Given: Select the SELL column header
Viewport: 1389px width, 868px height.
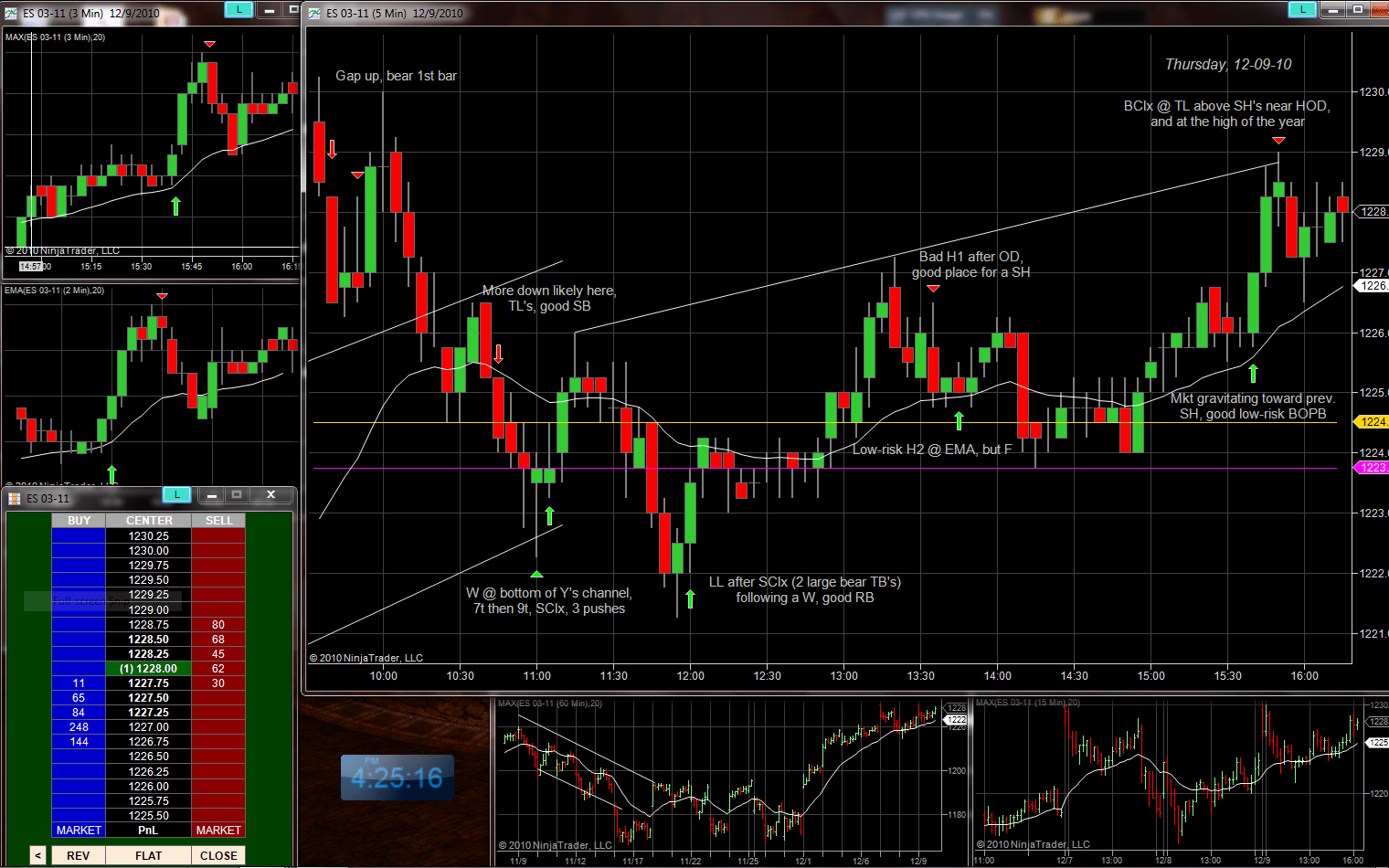Looking at the screenshot, I should click(x=218, y=520).
